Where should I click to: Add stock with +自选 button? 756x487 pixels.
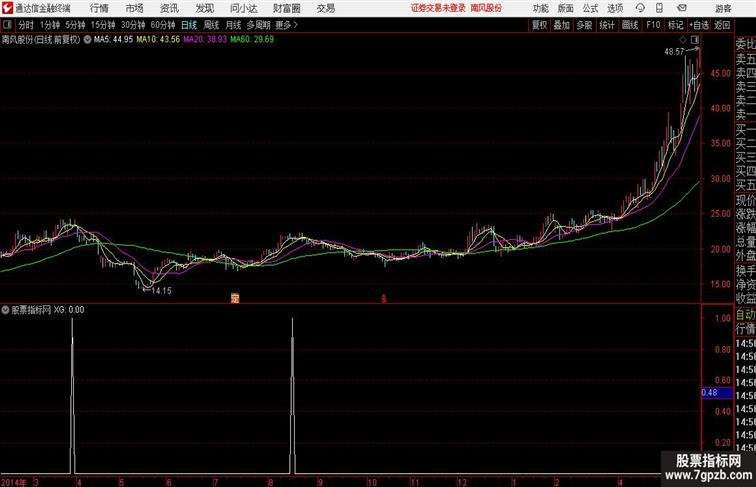tap(699, 25)
